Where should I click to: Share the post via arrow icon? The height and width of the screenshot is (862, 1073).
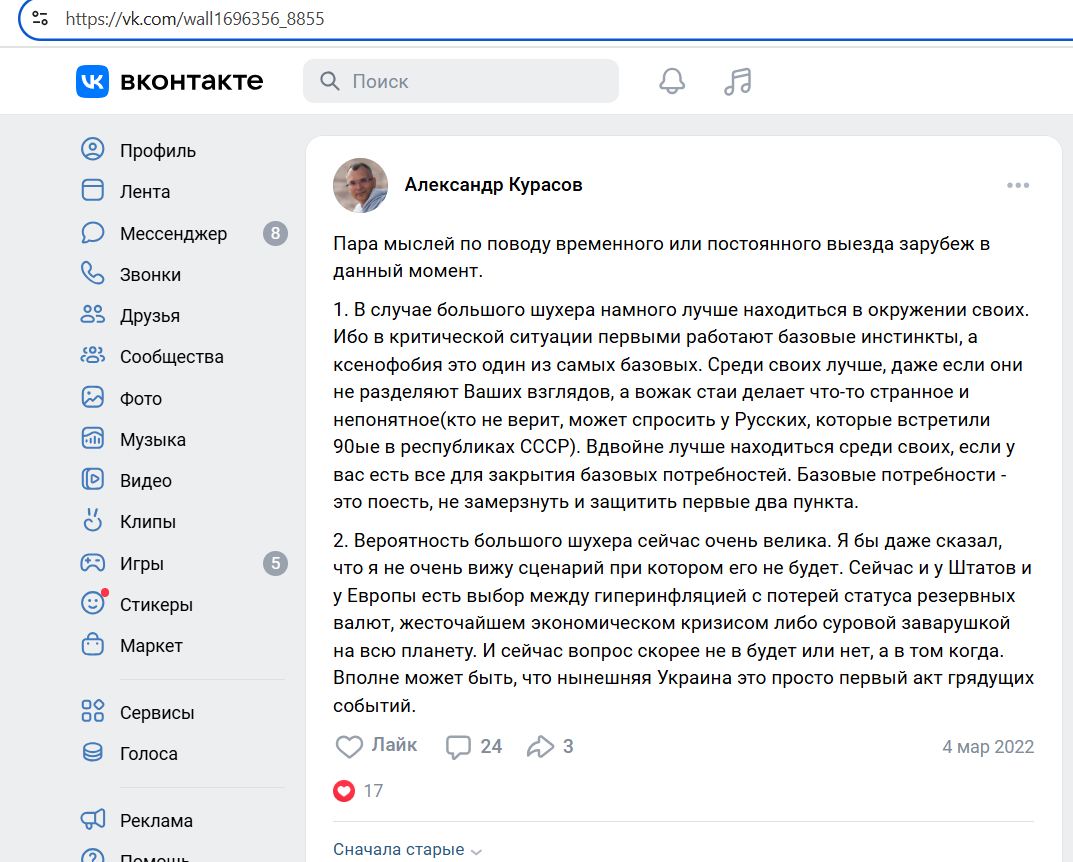[540, 747]
